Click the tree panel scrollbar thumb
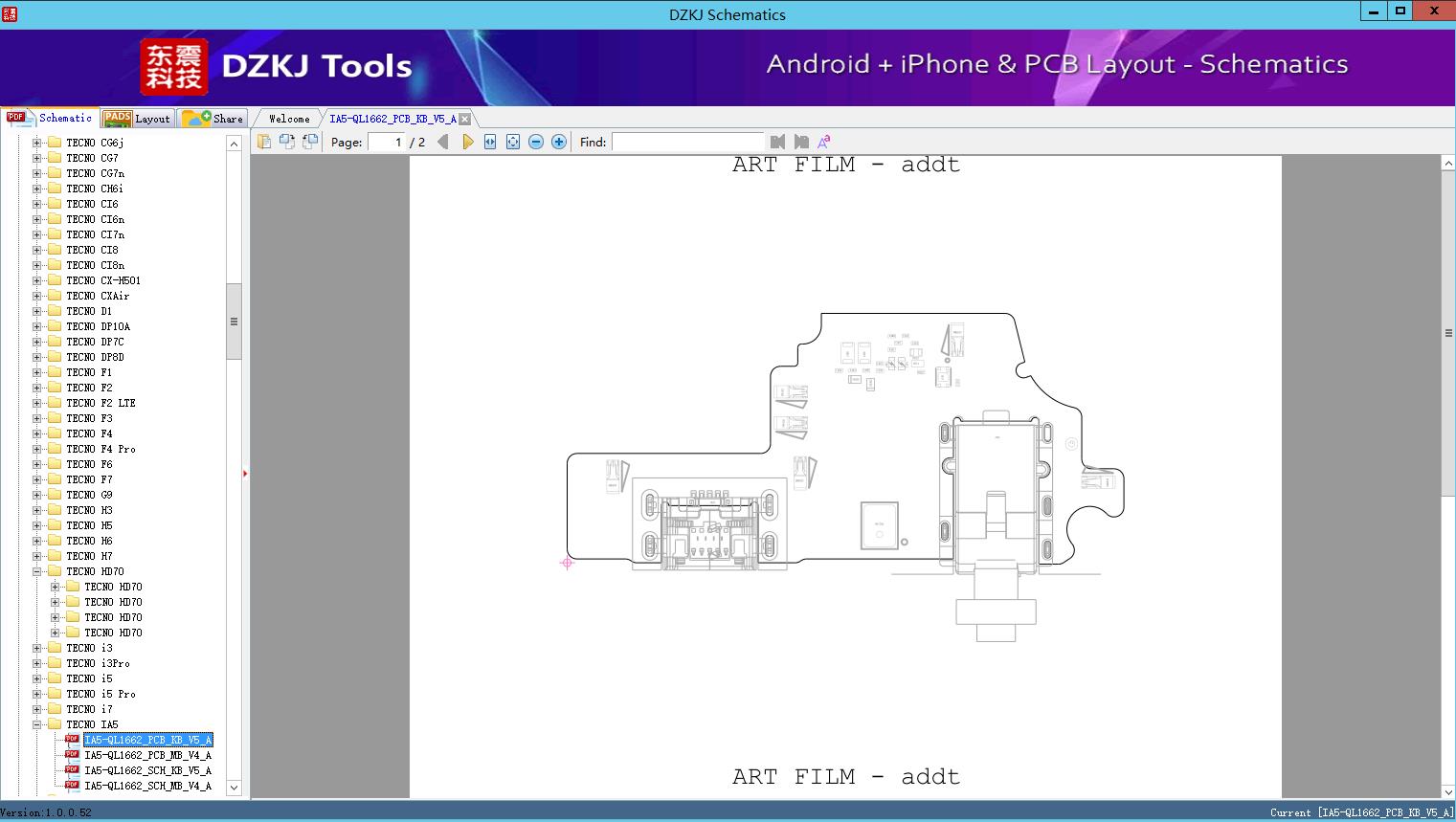The width and height of the screenshot is (1456, 822). (234, 322)
